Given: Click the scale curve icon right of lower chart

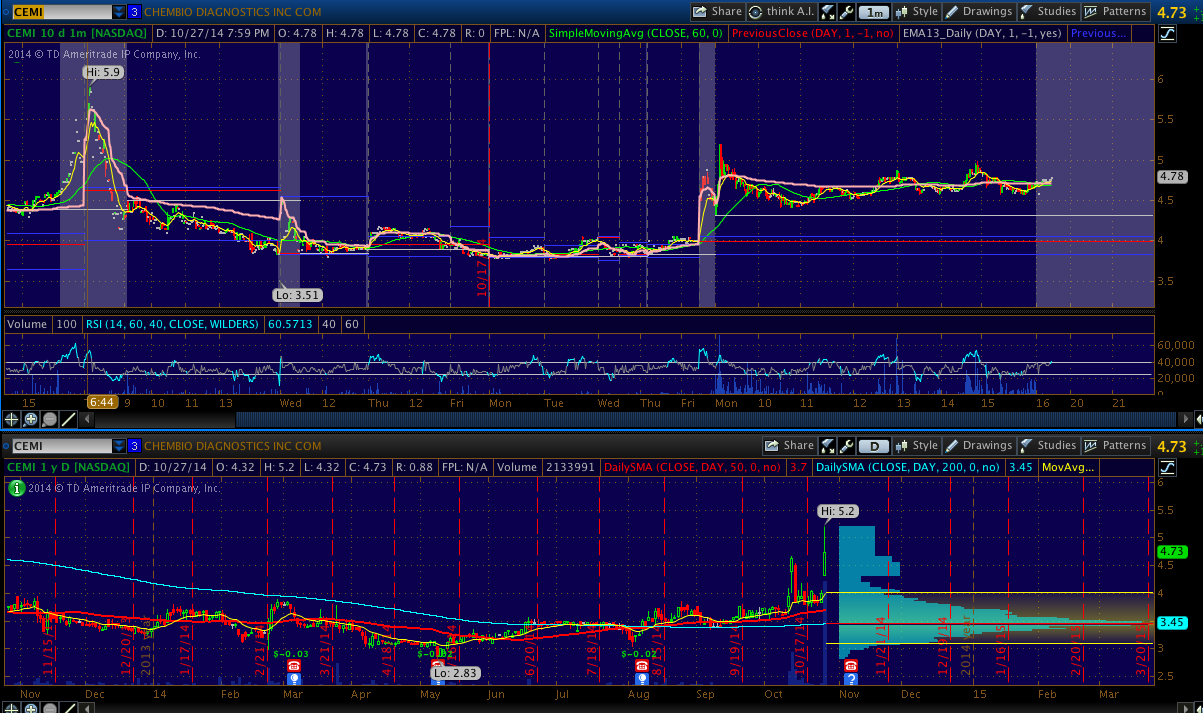Looking at the screenshot, I should coord(1168,467).
